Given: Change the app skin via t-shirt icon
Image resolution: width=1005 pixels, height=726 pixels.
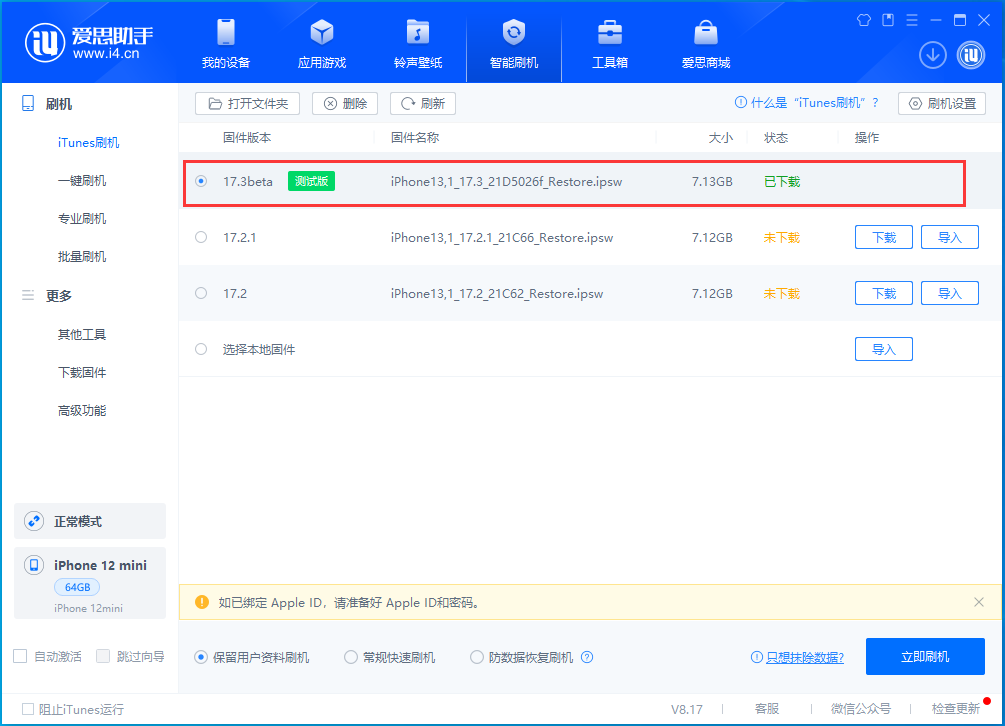Looking at the screenshot, I should 863,19.
